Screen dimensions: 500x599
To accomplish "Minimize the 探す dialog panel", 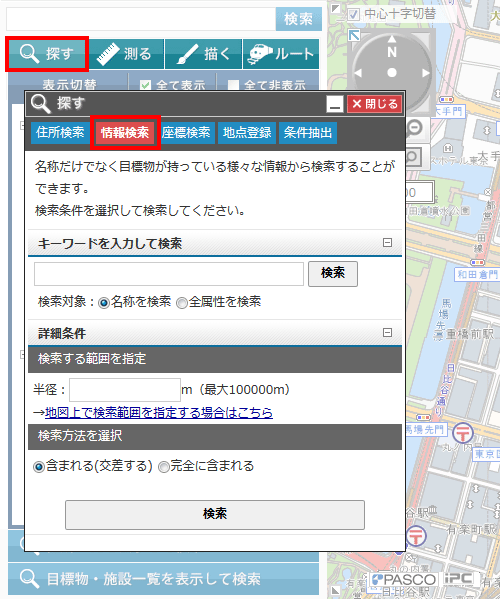I will pos(335,104).
